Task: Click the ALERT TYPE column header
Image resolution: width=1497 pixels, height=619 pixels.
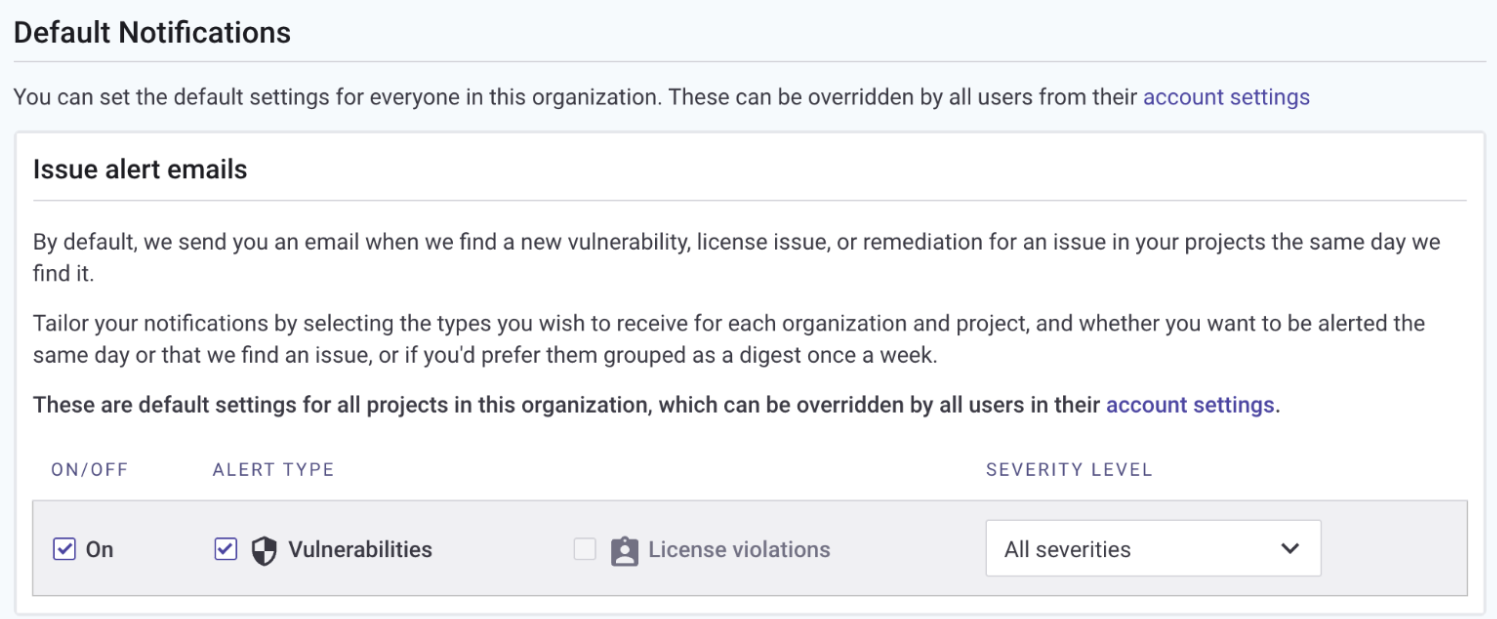Action: [273, 469]
